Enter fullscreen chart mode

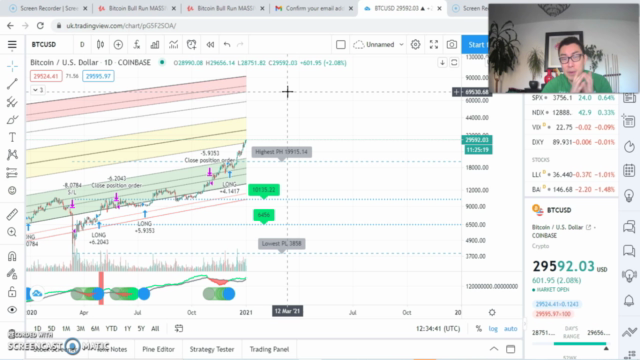(434, 44)
